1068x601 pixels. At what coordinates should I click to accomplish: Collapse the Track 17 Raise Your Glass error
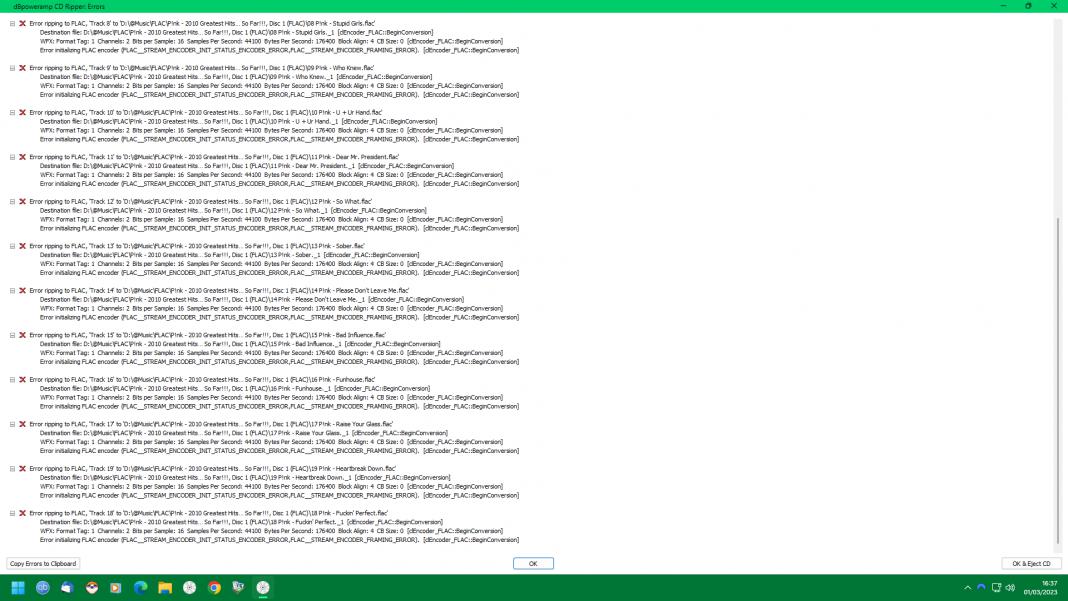tap(12, 425)
